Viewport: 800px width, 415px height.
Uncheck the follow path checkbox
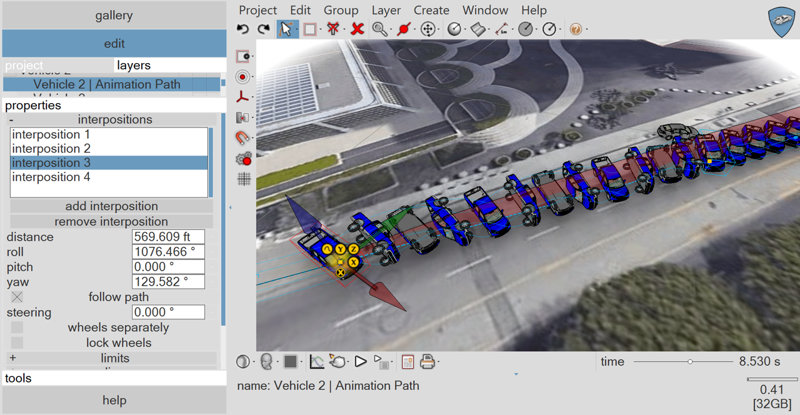click(17, 297)
